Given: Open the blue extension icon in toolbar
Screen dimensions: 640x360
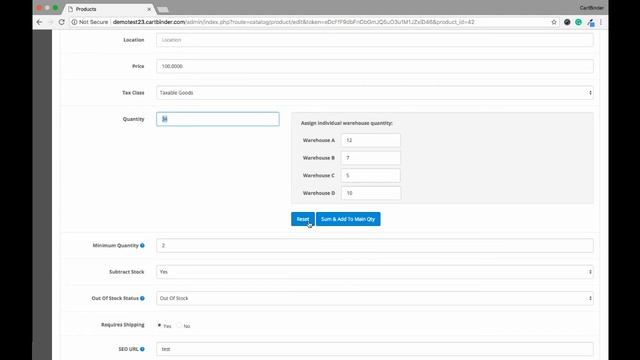Looking at the screenshot, I should pyautogui.click(x=591, y=22).
